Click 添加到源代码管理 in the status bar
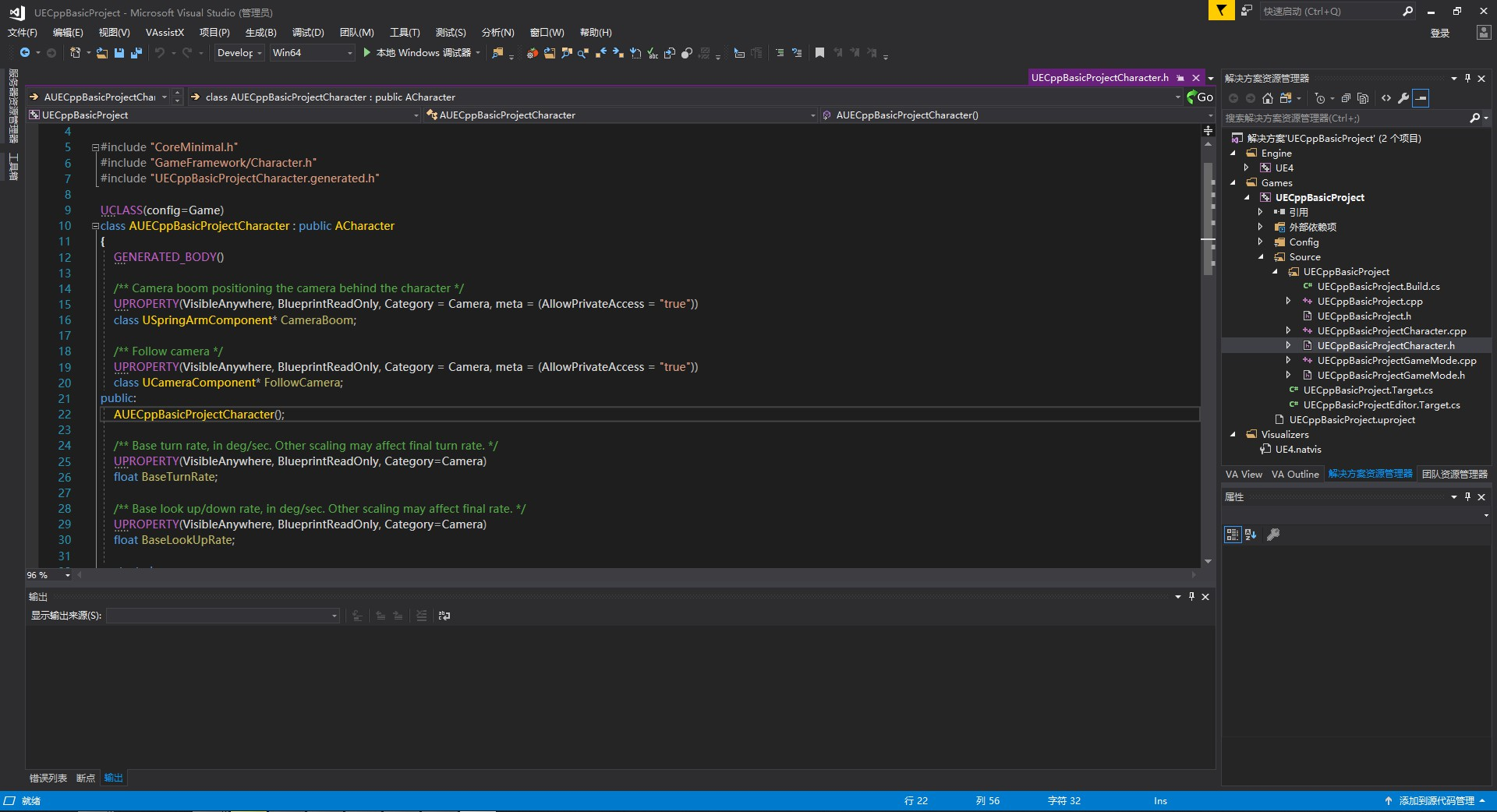The height and width of the screenshot is (812, 1497). pyautogui.click(x=1435, y=800)
